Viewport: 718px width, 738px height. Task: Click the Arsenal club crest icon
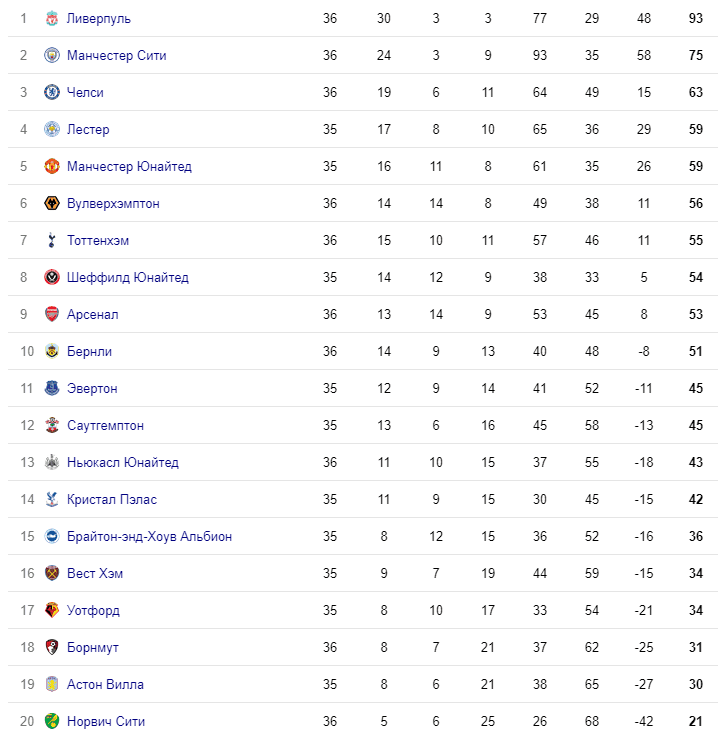click(52, 314)
